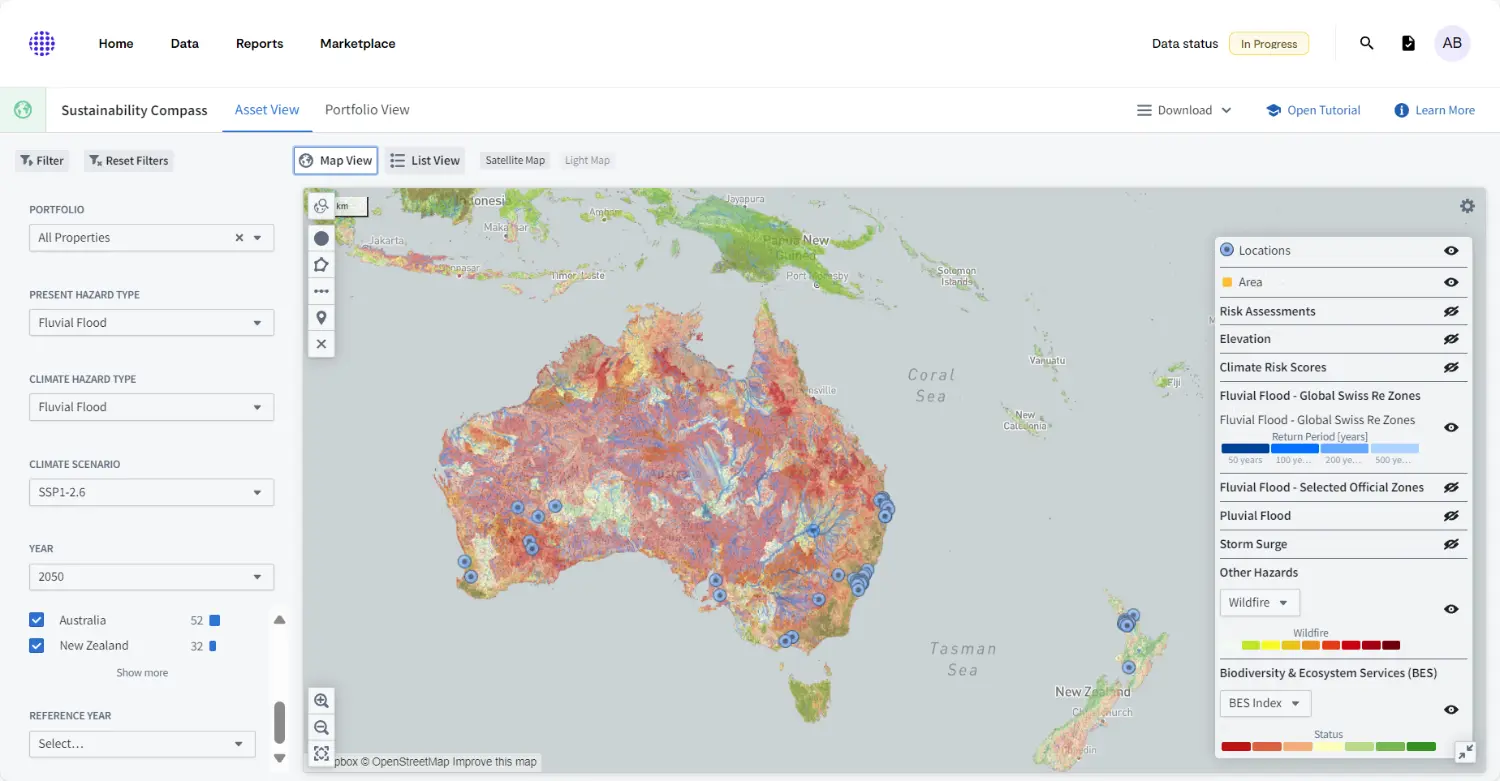Select the circle drawing tool on the map
The width and height of the screenshot is (1500, 781).
[x=321, y=238]
